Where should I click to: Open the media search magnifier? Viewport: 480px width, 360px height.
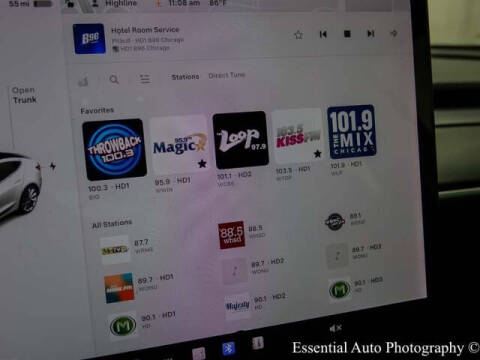click(x=114, y=80)
